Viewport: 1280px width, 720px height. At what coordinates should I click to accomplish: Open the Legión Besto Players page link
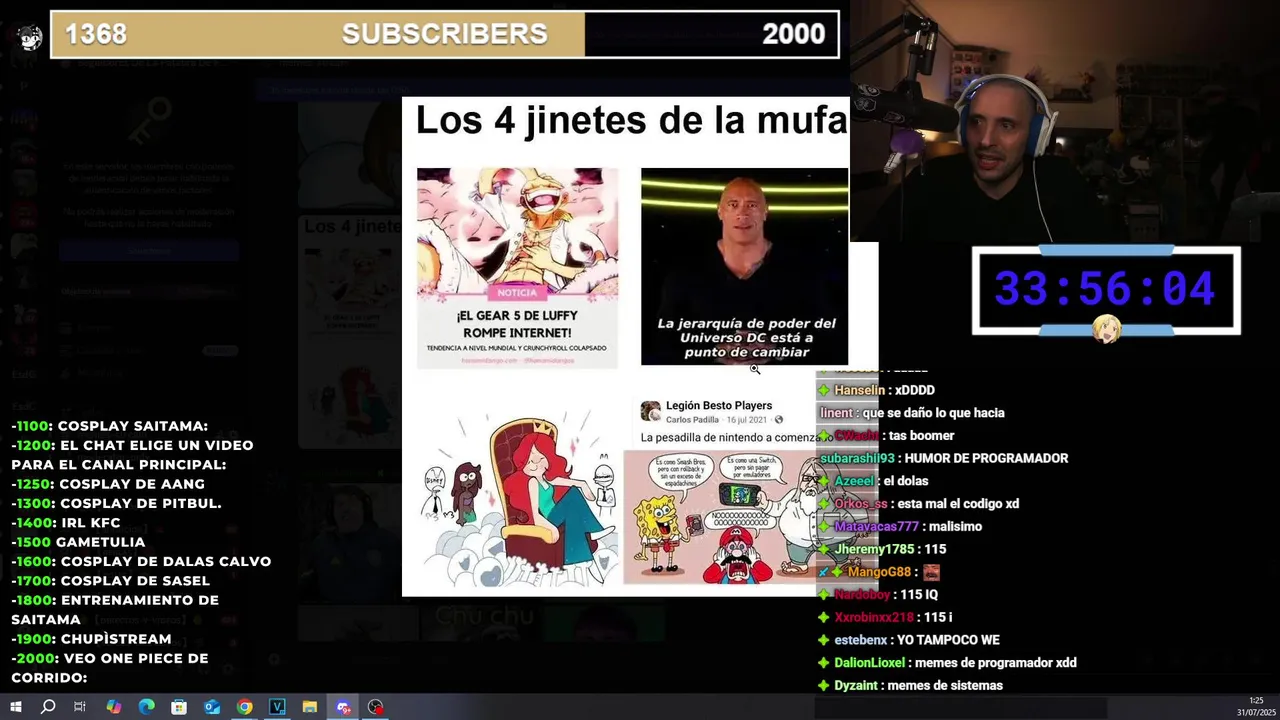[x=719, y=405]
